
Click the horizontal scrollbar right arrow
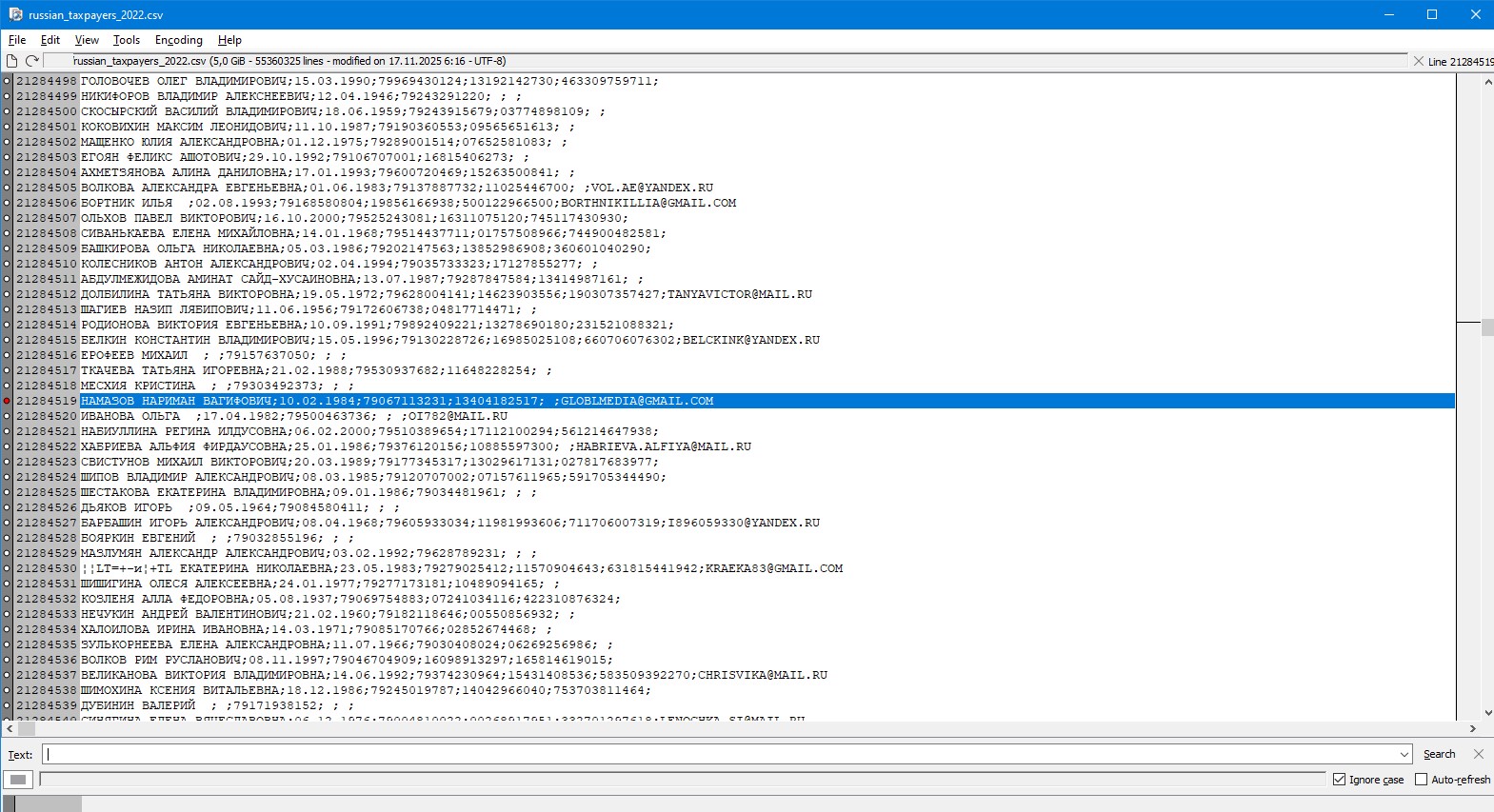1472,728
